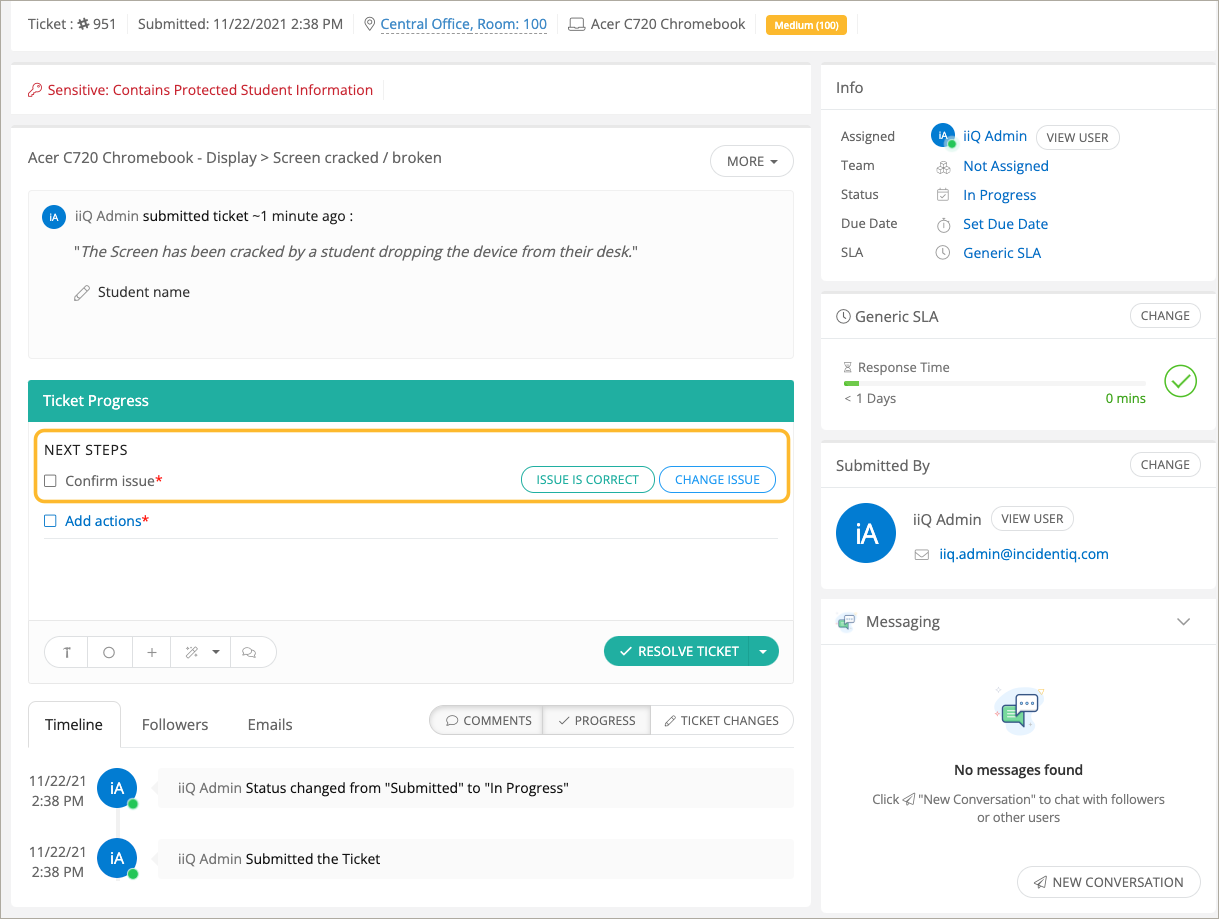Open the Resolve Ticket dropdown arrow
Viewport: 1219px width, 919px height.
point(764,651)
